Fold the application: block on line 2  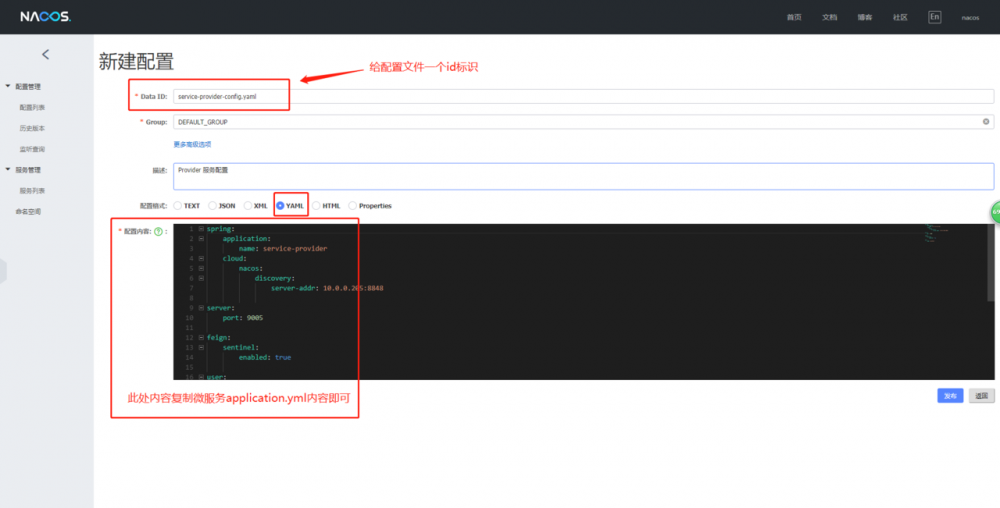click(x=201, y=238)
